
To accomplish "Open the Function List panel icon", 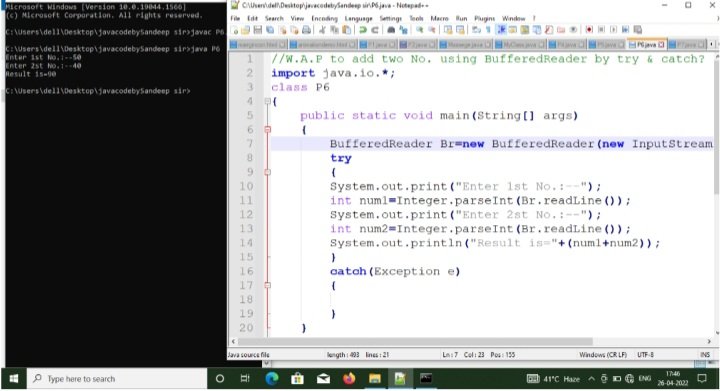I will click(549, 30).
